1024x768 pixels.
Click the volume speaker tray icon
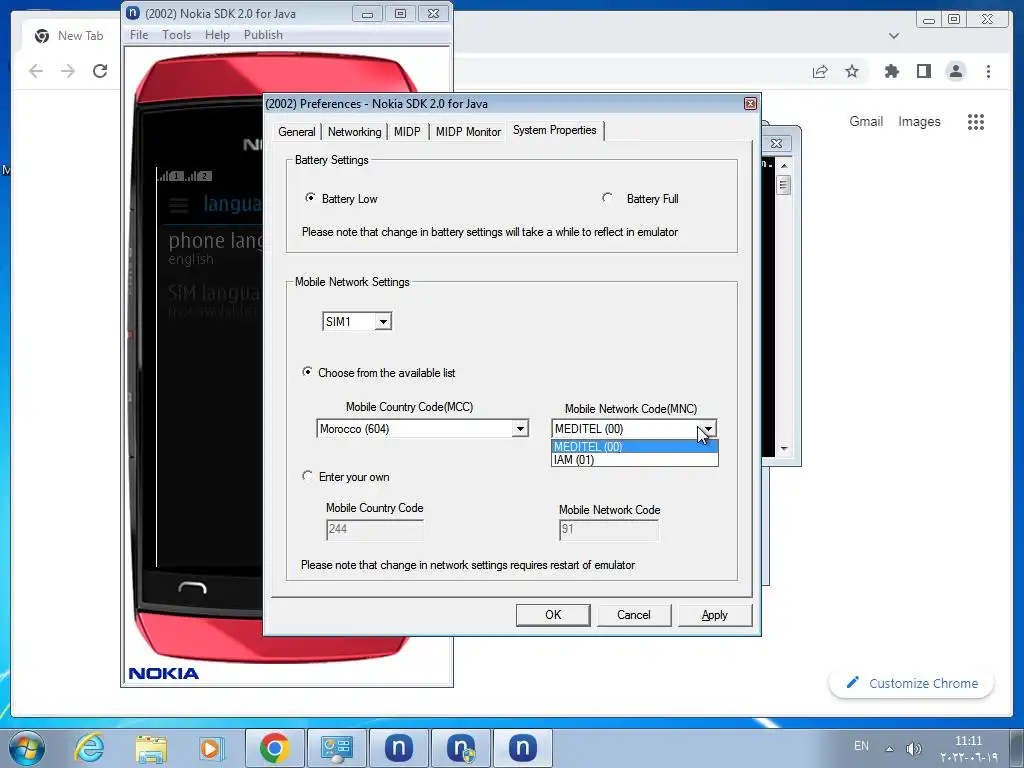[x=914, y=748]
